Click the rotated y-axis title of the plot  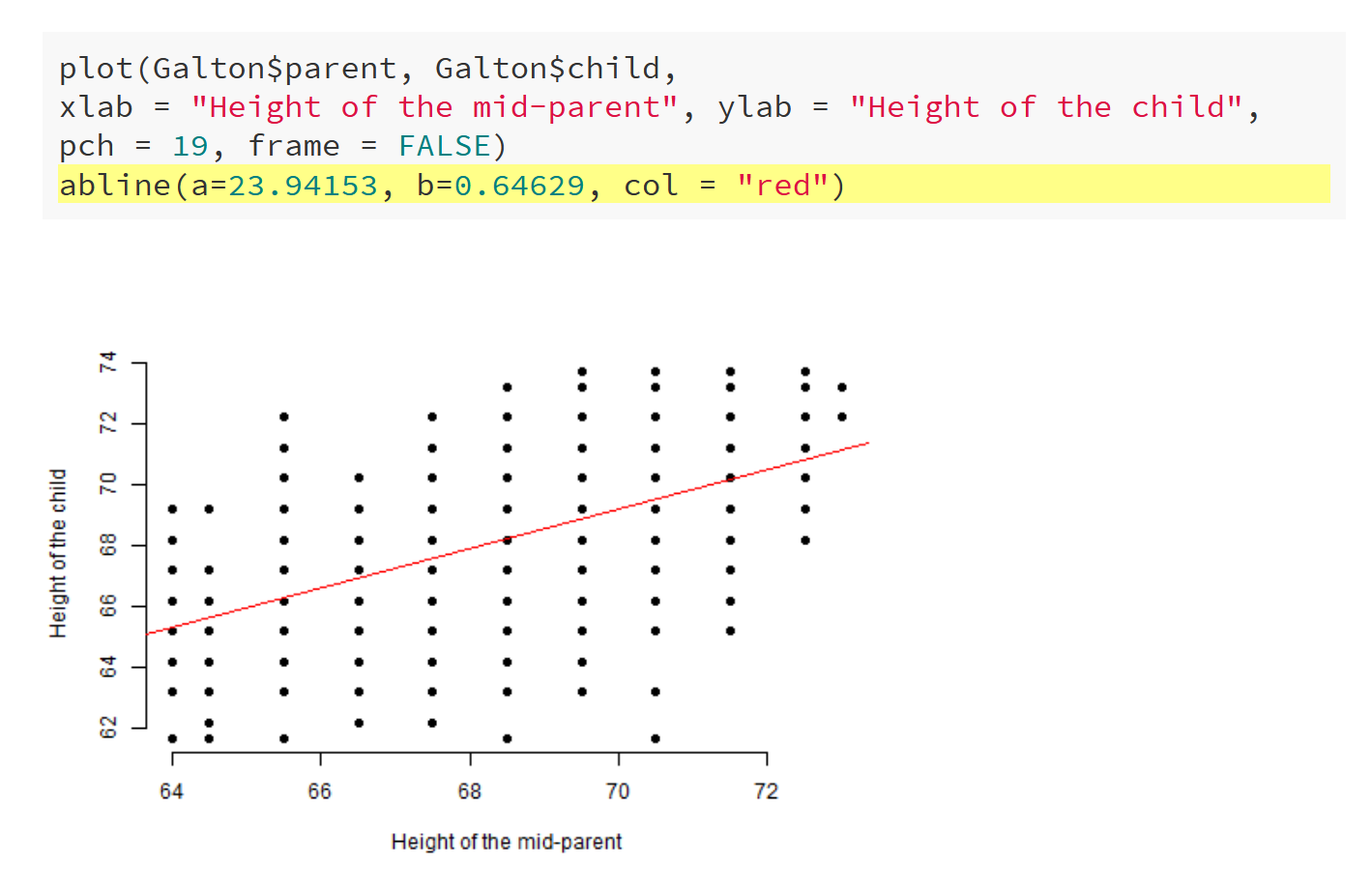(59, 553)
